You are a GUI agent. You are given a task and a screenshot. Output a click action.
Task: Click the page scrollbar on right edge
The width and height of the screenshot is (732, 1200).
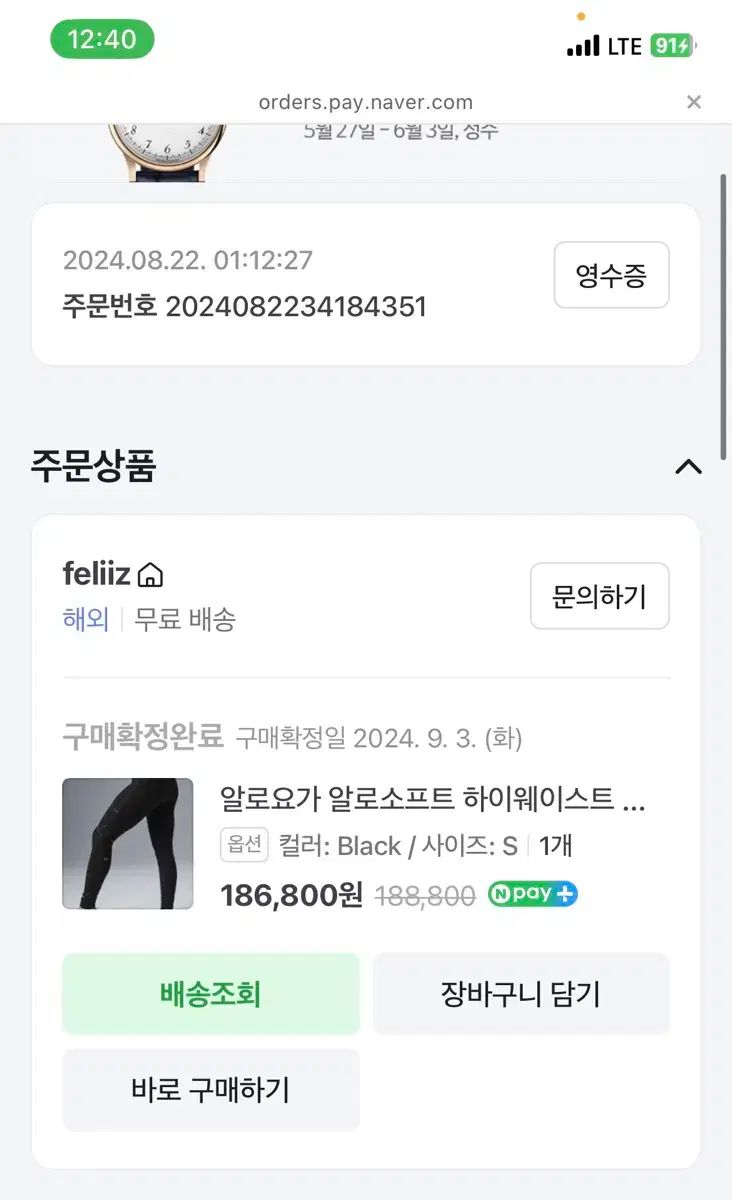tap(723, 317)
